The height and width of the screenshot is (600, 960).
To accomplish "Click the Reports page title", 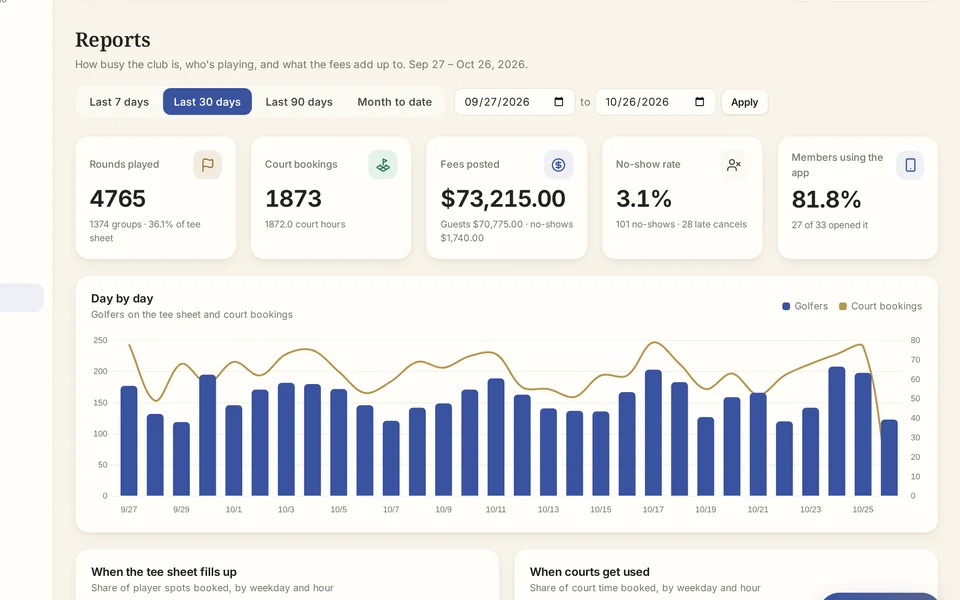I will [x=113, y=40].
